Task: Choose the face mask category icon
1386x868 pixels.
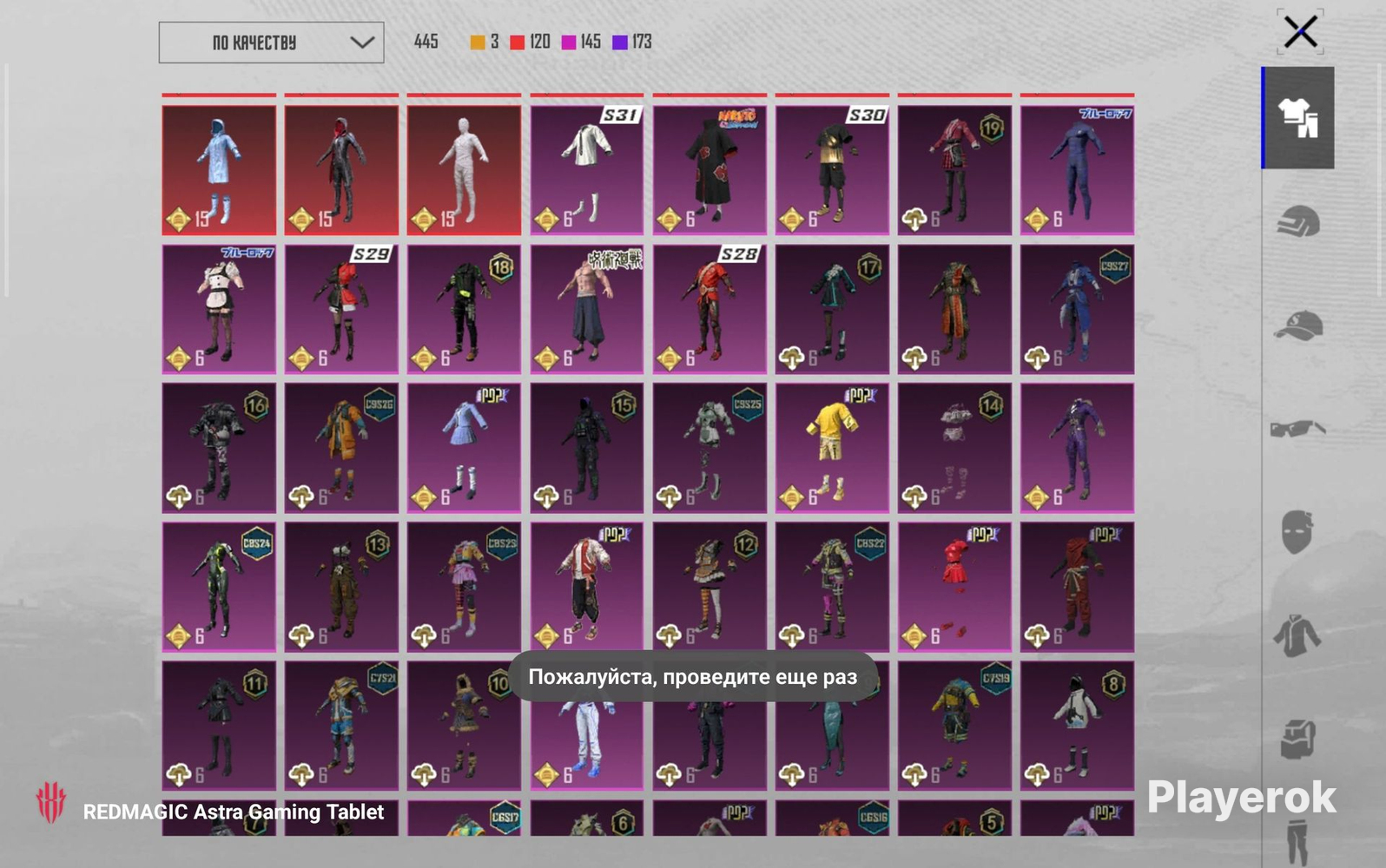Action: click(x=1298, y=531)
